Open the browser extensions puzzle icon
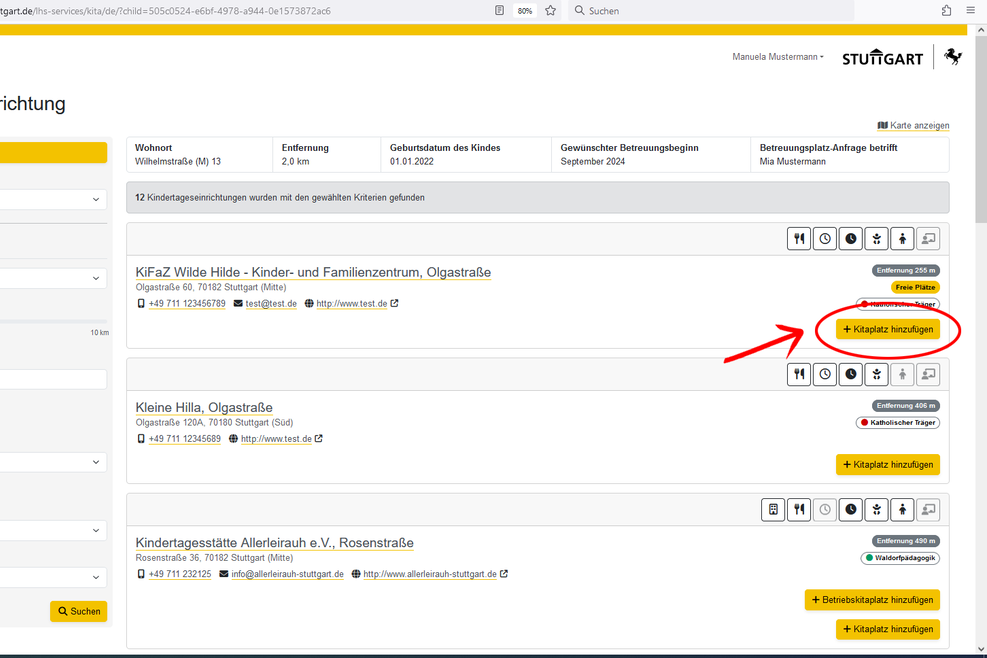The width and height of the screenshot is (987, 658). tap(946, 11)
